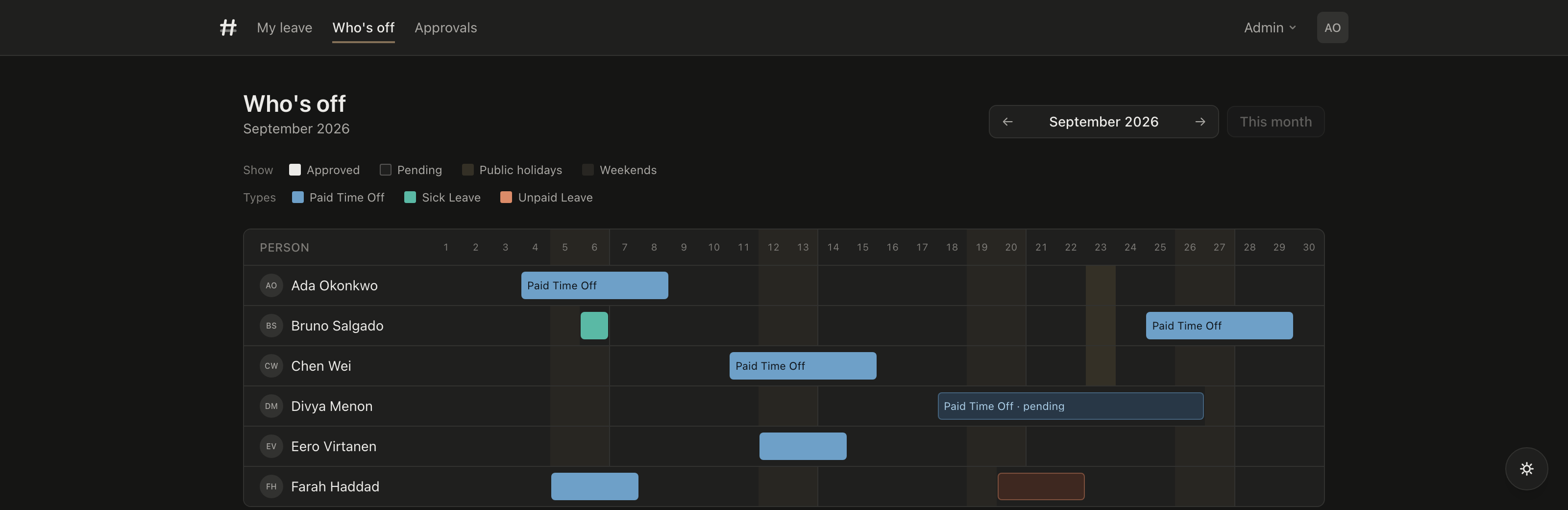The height and width of the screenshot is (510, 1568).
Task: Open Ada Okonkwo's Paid Time Off bar
Action: [595, 285]
